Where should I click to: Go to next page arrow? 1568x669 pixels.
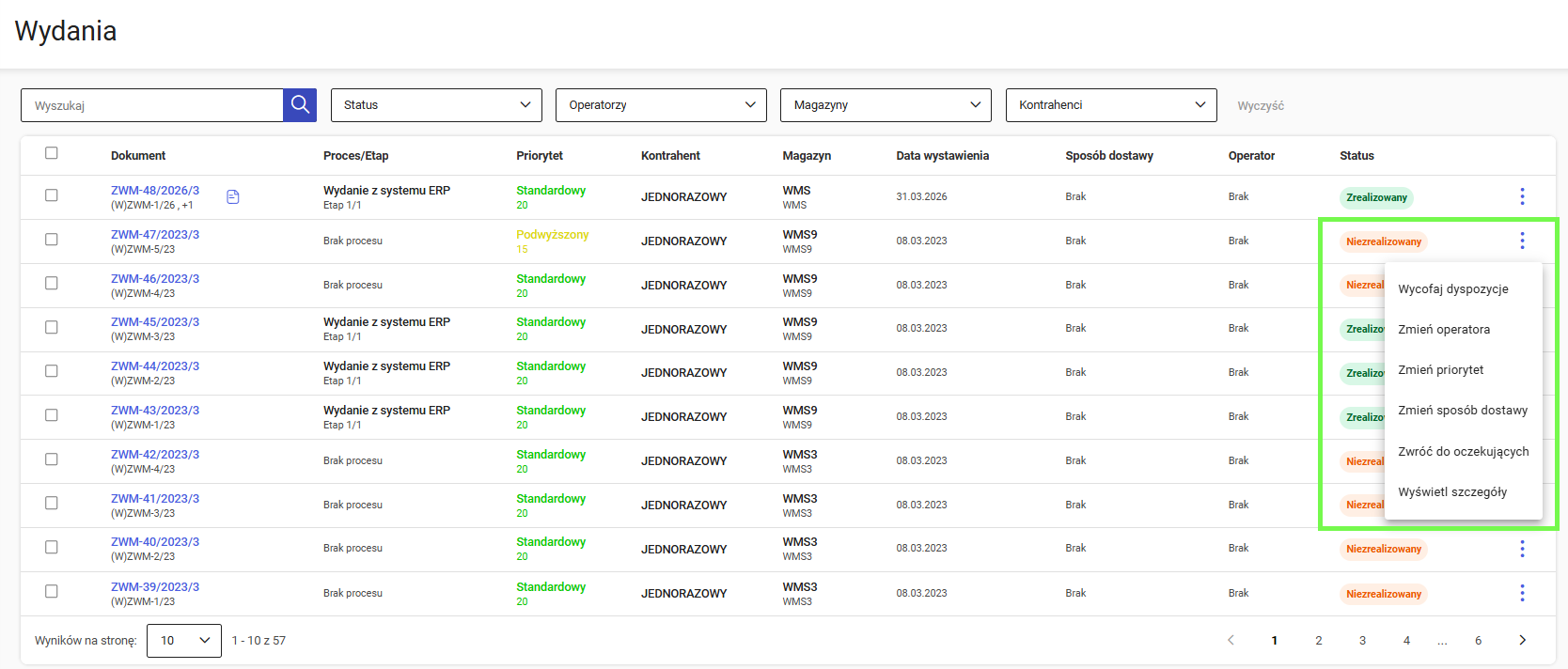[1522, 640]
